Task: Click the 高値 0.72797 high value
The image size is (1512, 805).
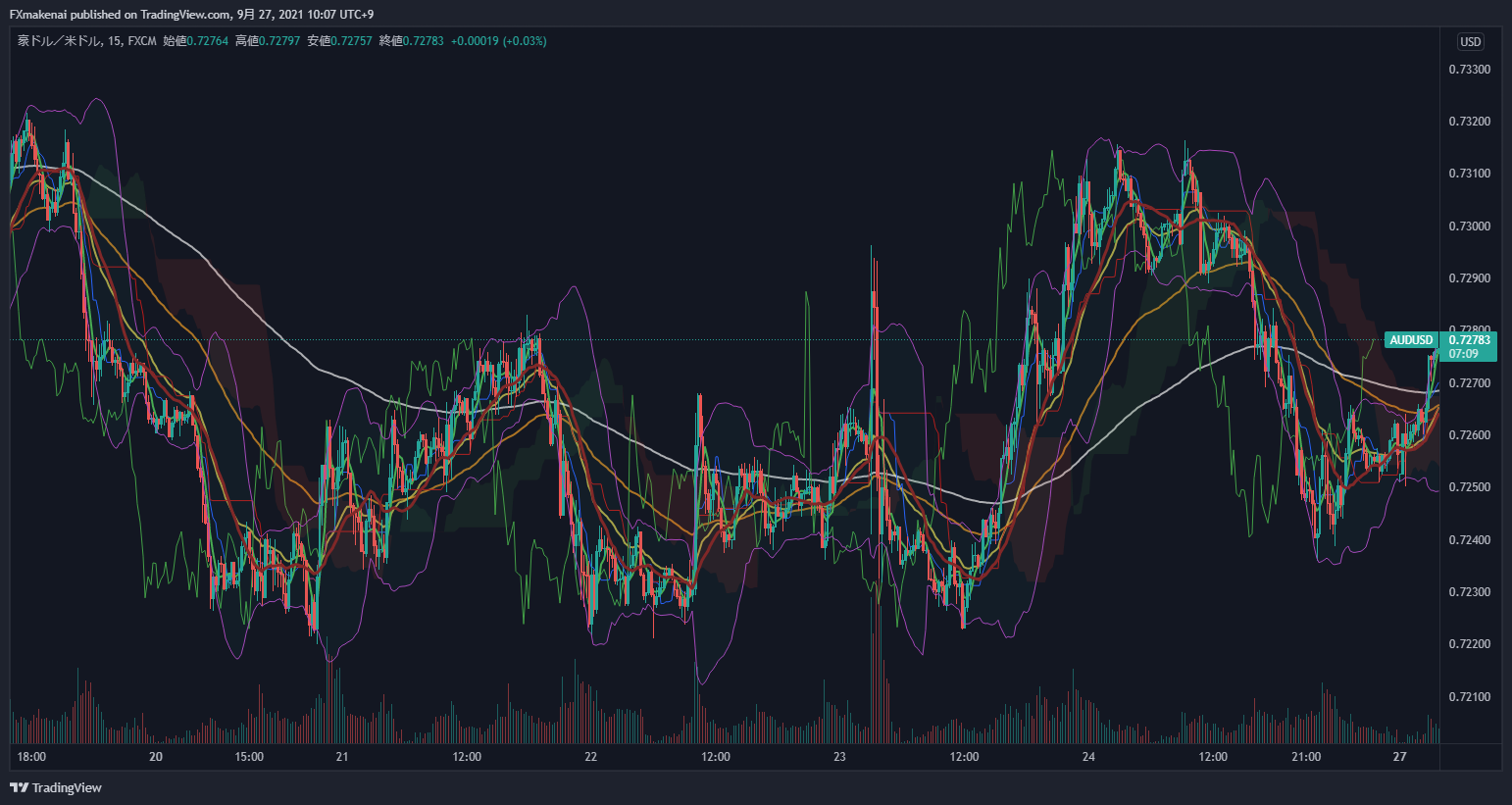Action: tap(268, 41)
